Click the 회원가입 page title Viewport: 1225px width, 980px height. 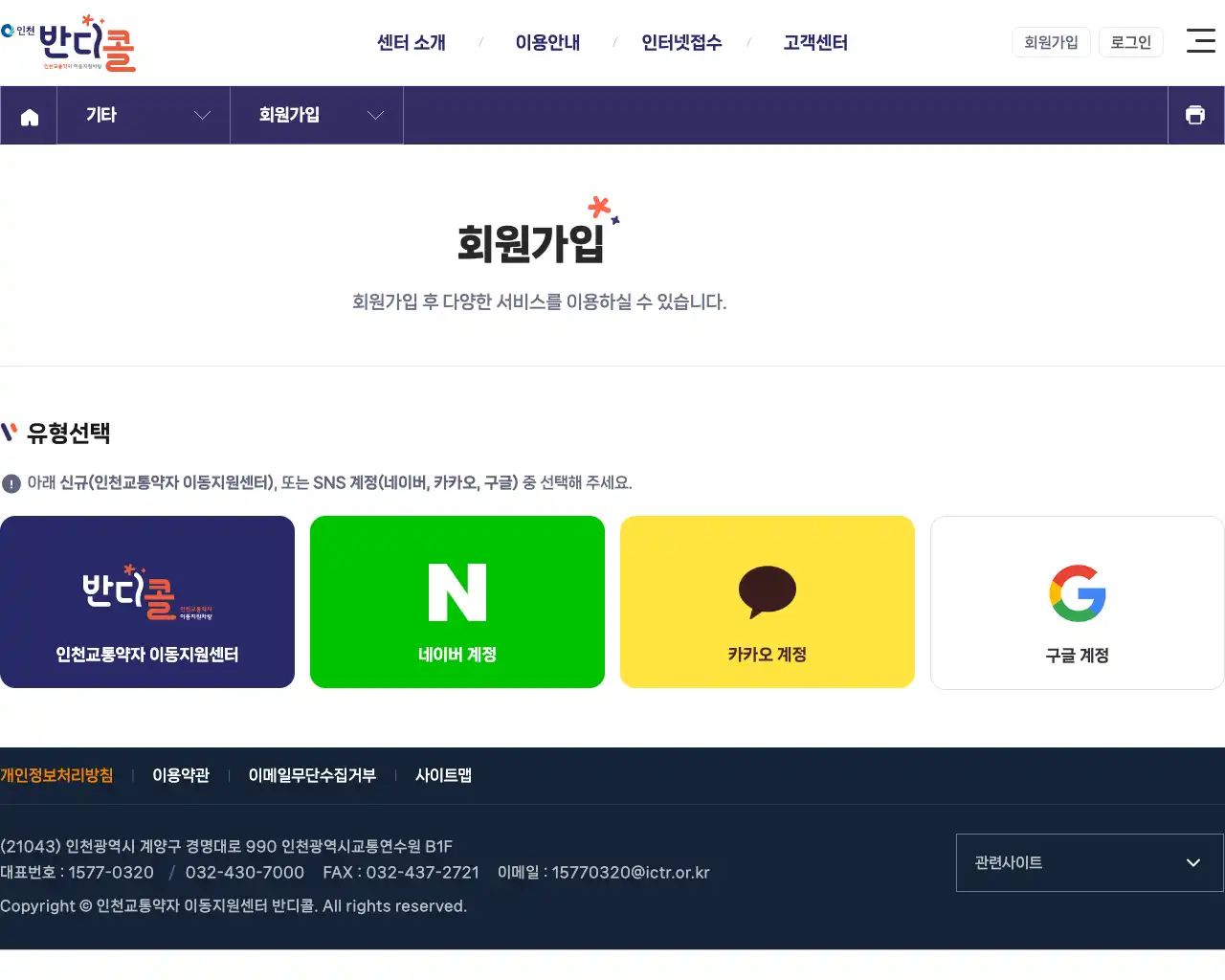pos(531,243)
